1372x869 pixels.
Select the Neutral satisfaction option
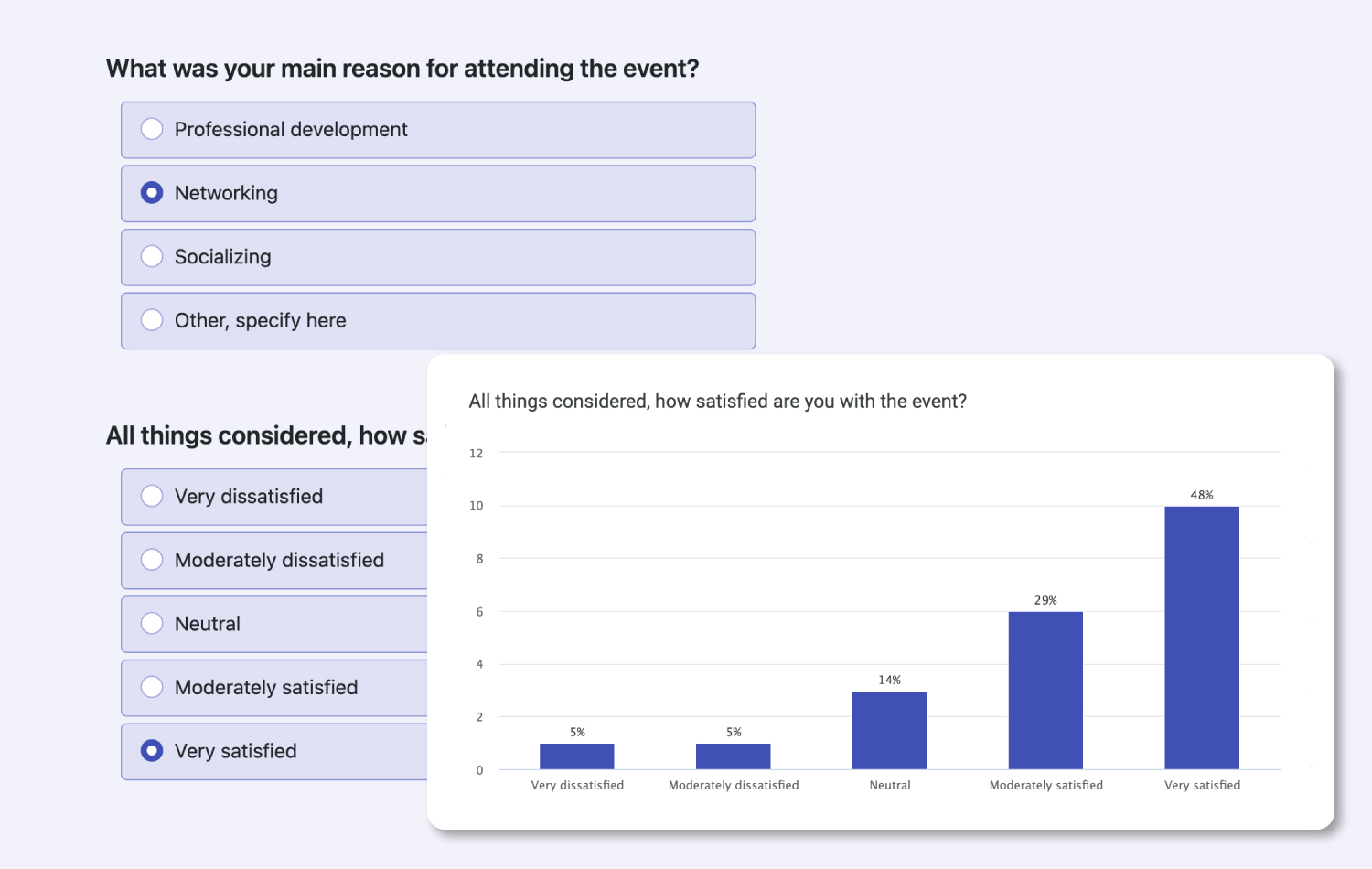pos(152,623)
